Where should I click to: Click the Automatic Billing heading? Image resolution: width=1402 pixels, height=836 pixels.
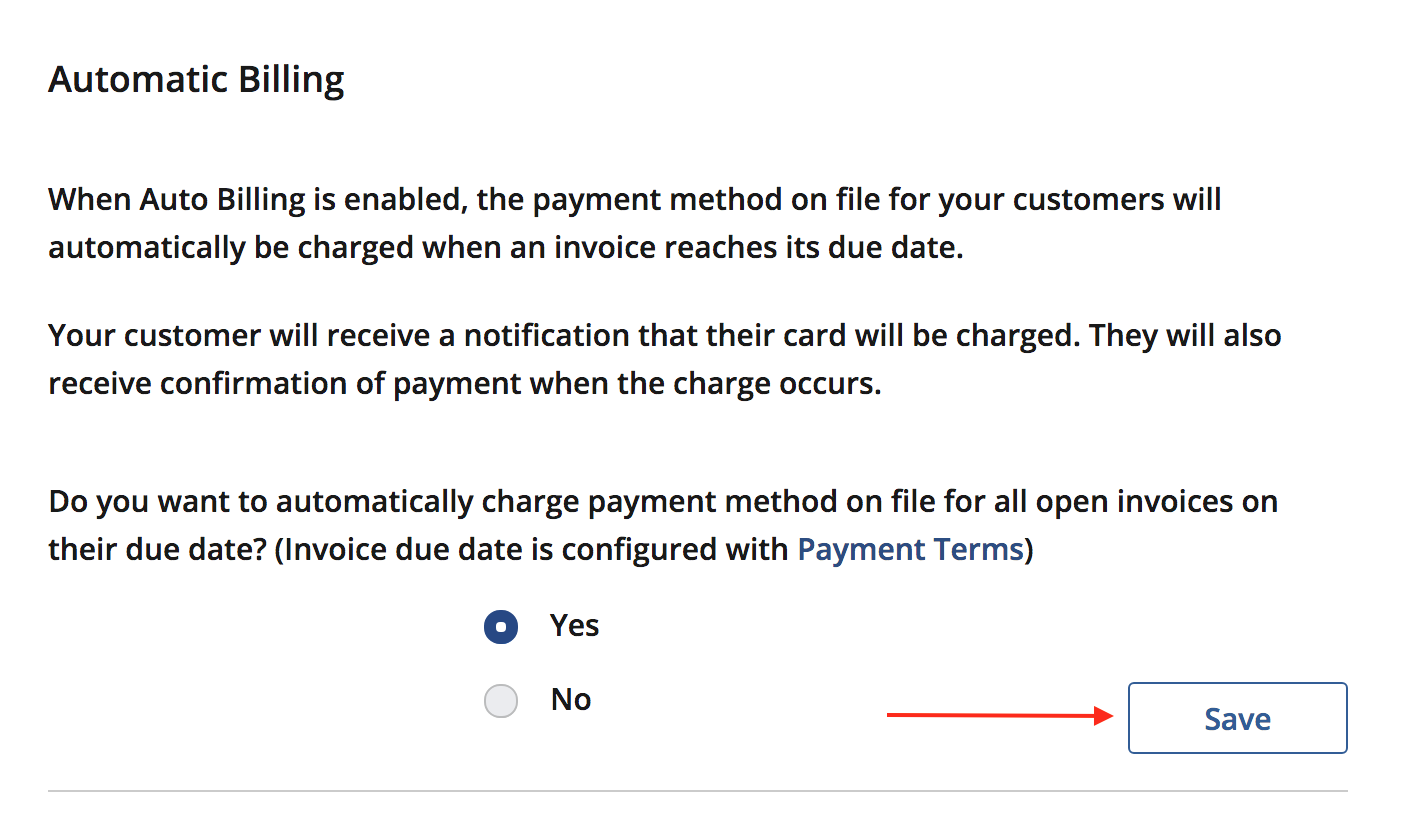coord(196,79)
